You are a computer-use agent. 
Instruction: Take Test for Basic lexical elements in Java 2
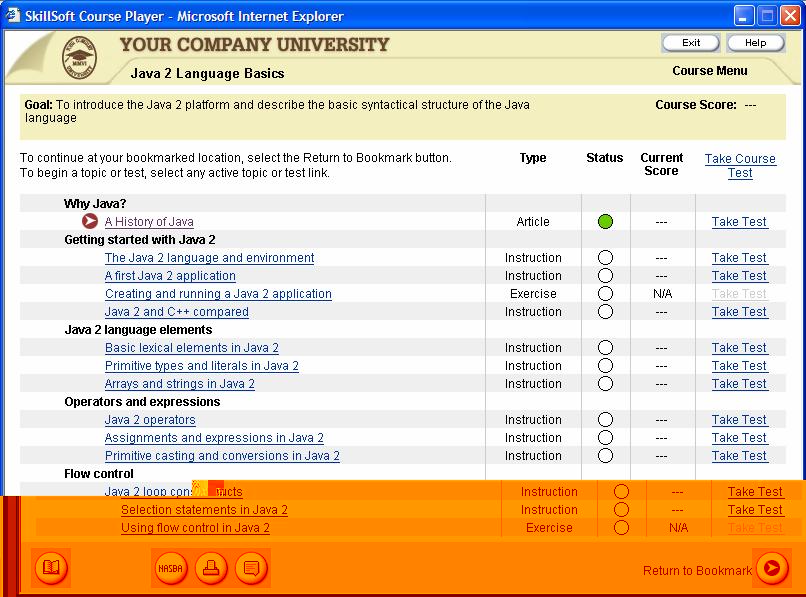pos(739,348)
